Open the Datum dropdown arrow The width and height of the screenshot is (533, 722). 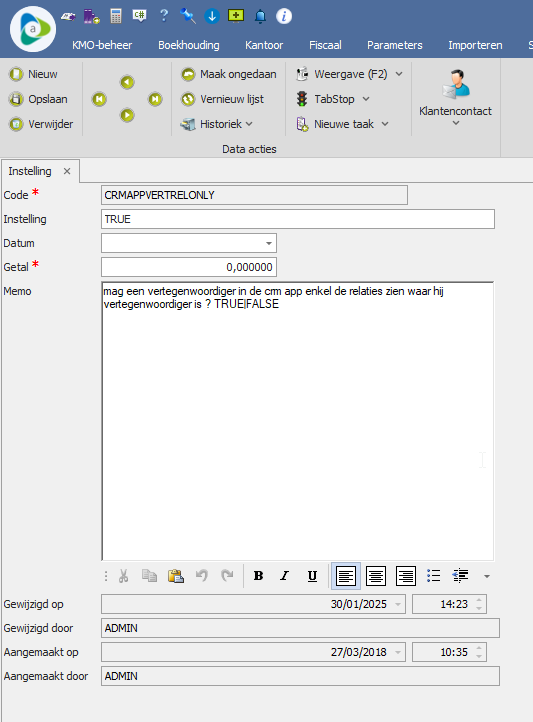point(269,243)
